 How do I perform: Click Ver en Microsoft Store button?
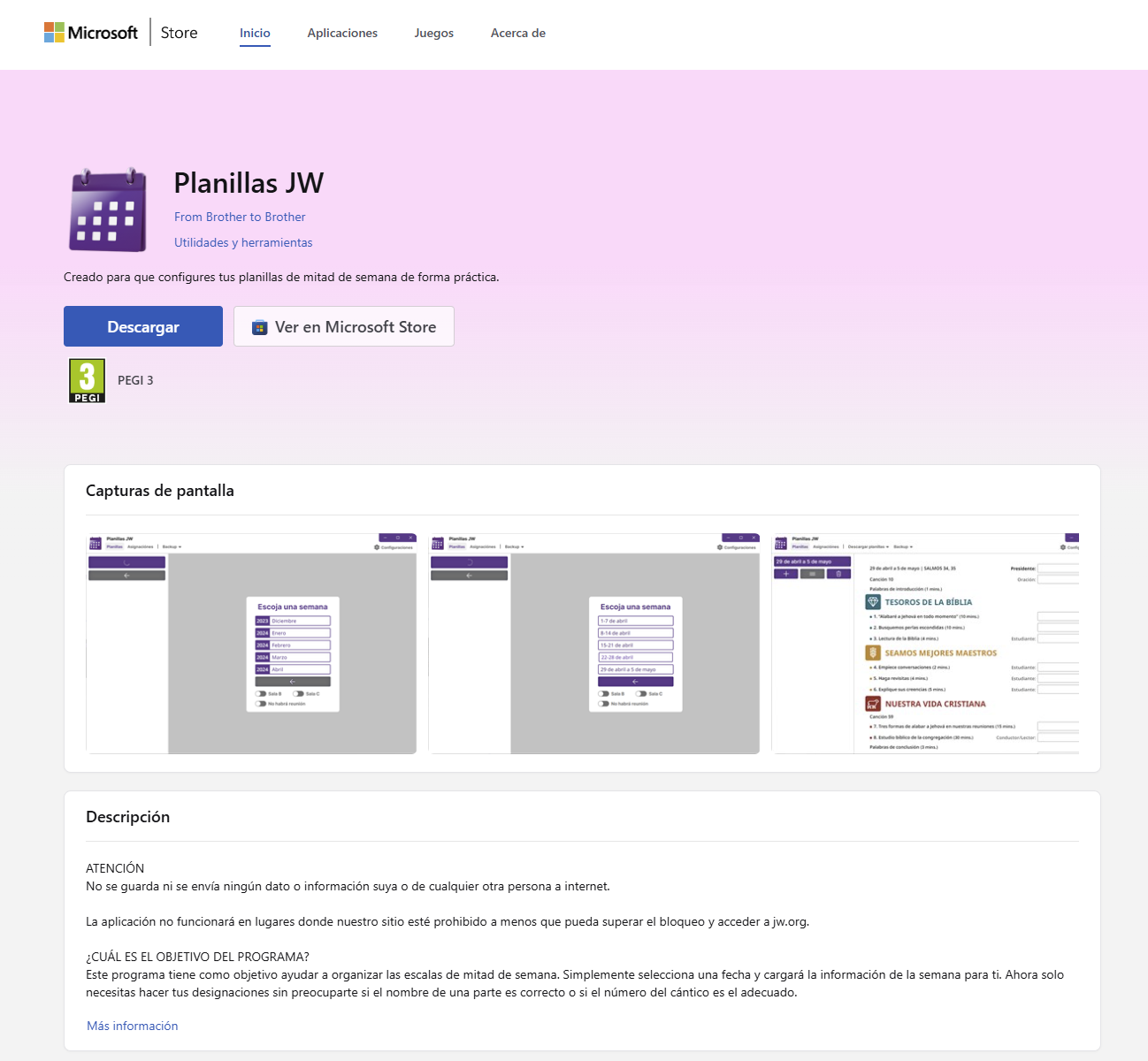click(344, 326)
